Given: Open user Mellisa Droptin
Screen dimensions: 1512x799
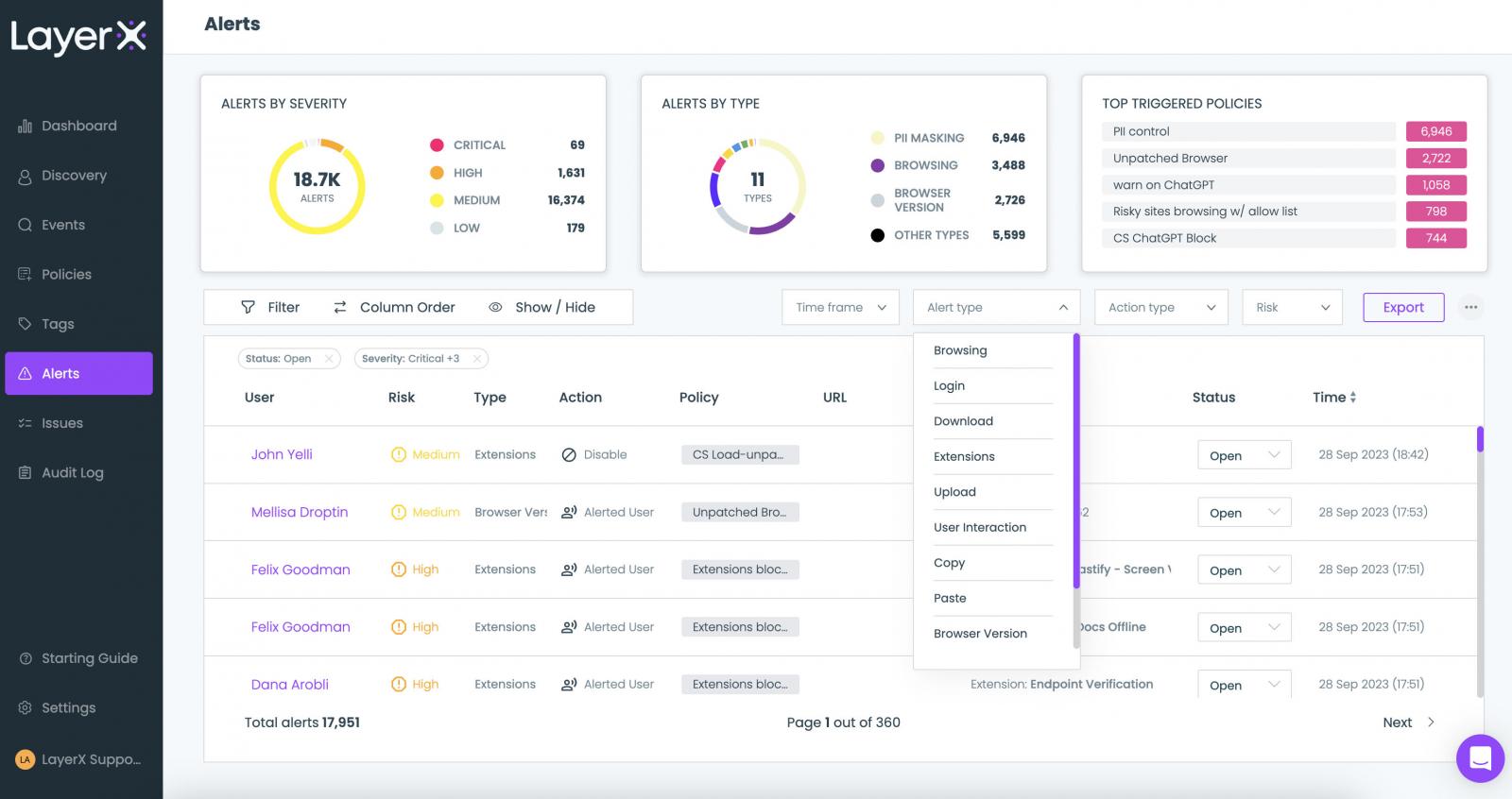Looking at the screenshot, I should click(x=300, y=512).
